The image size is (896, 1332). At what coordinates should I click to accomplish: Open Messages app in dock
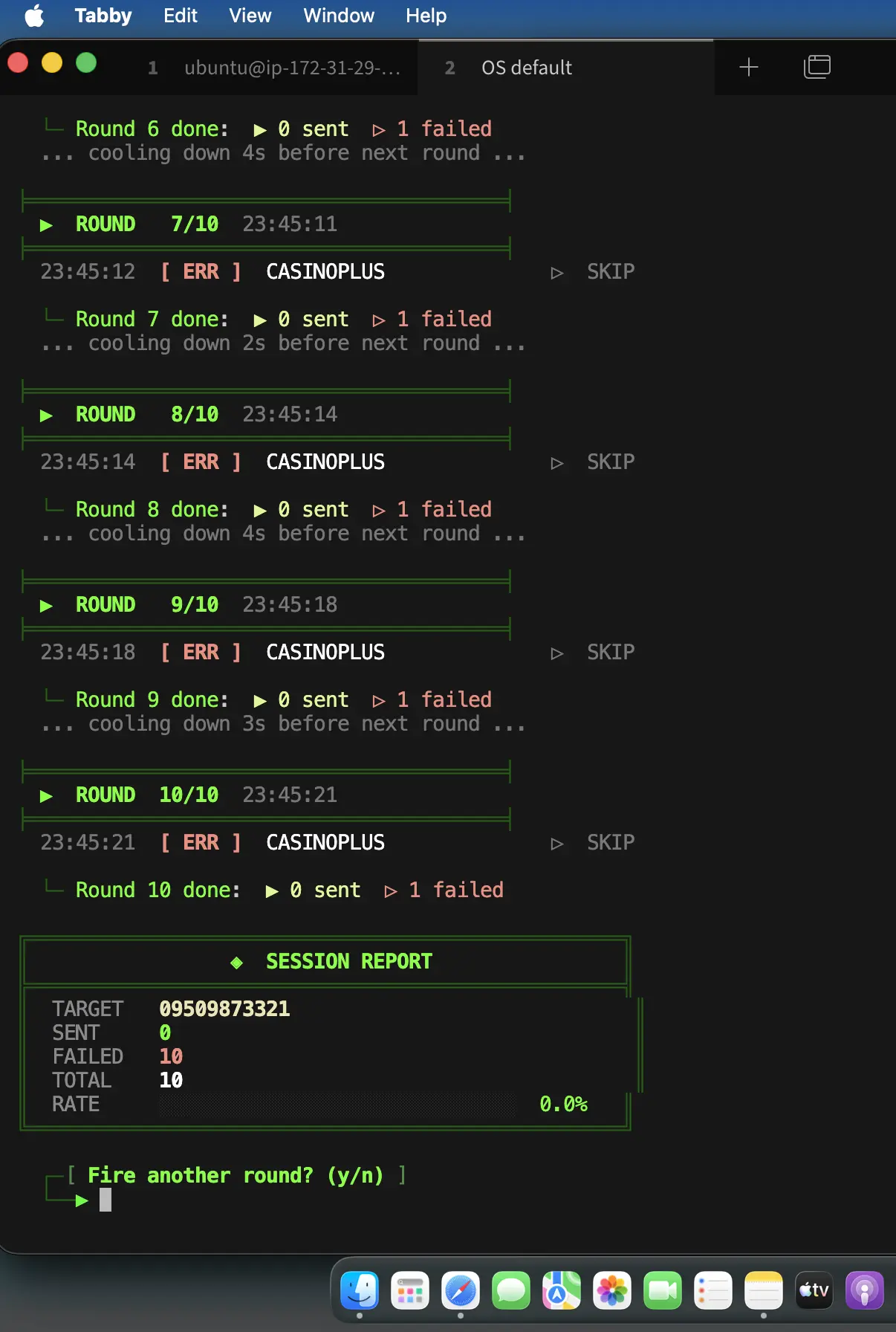pos(511,1290)
